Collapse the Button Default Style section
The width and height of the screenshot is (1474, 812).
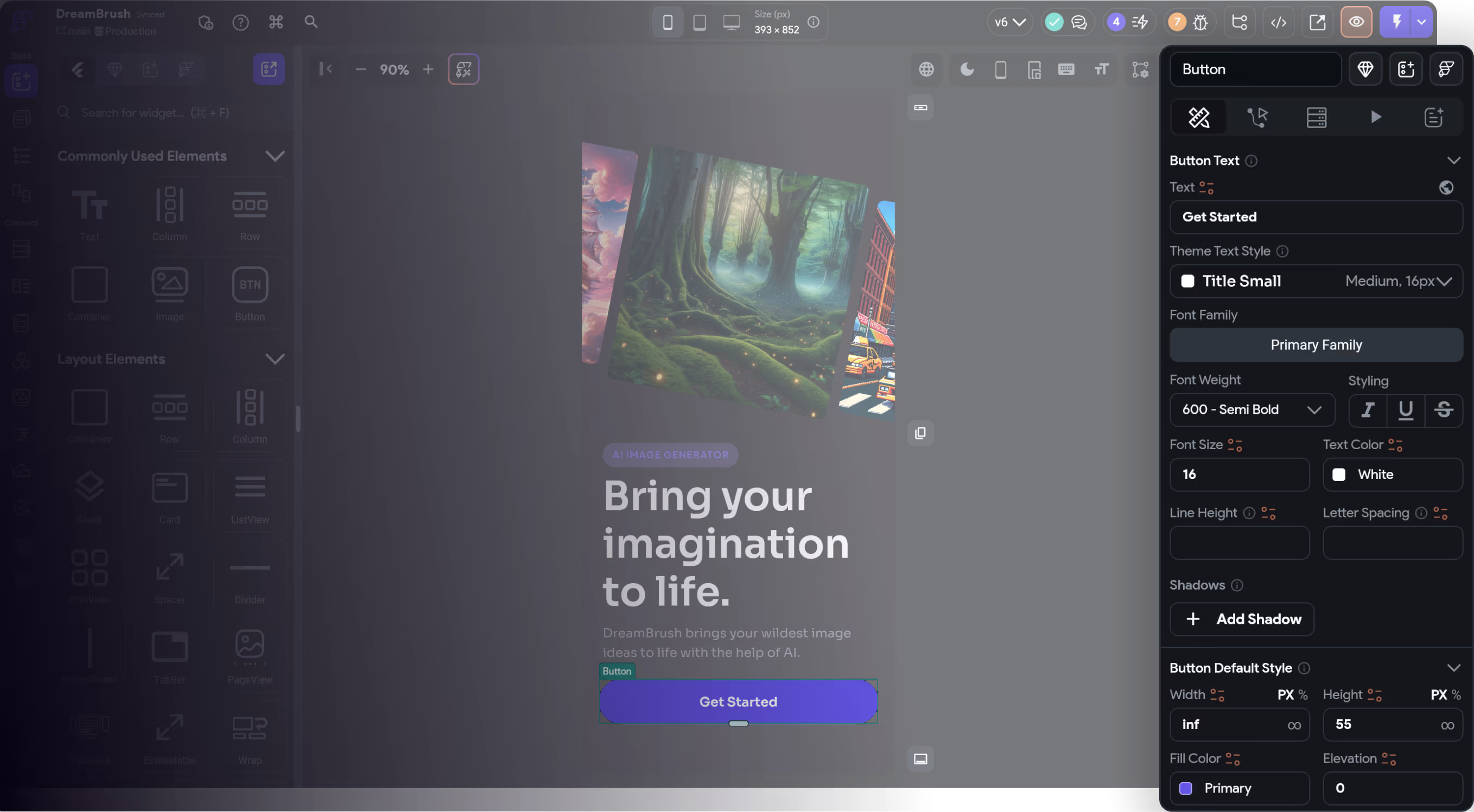coord(1453,668)
